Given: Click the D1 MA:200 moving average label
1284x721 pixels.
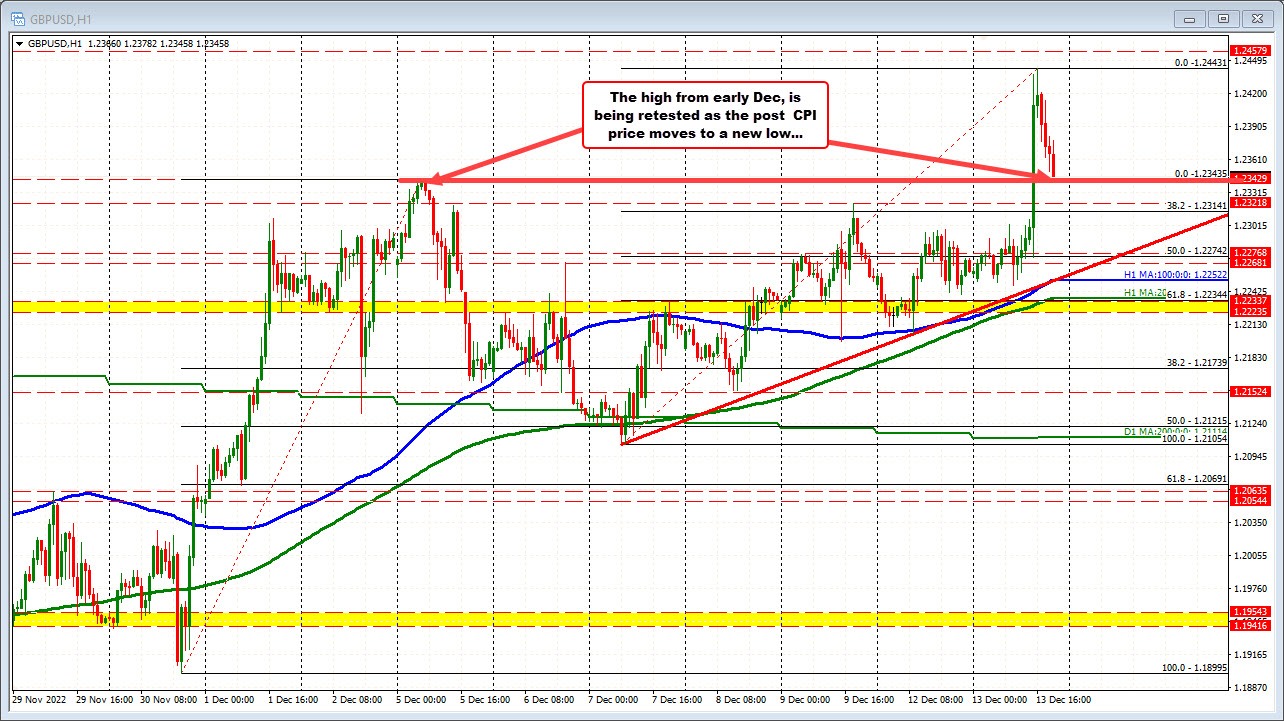Looking at the screenshot, I should [1177, 431].
